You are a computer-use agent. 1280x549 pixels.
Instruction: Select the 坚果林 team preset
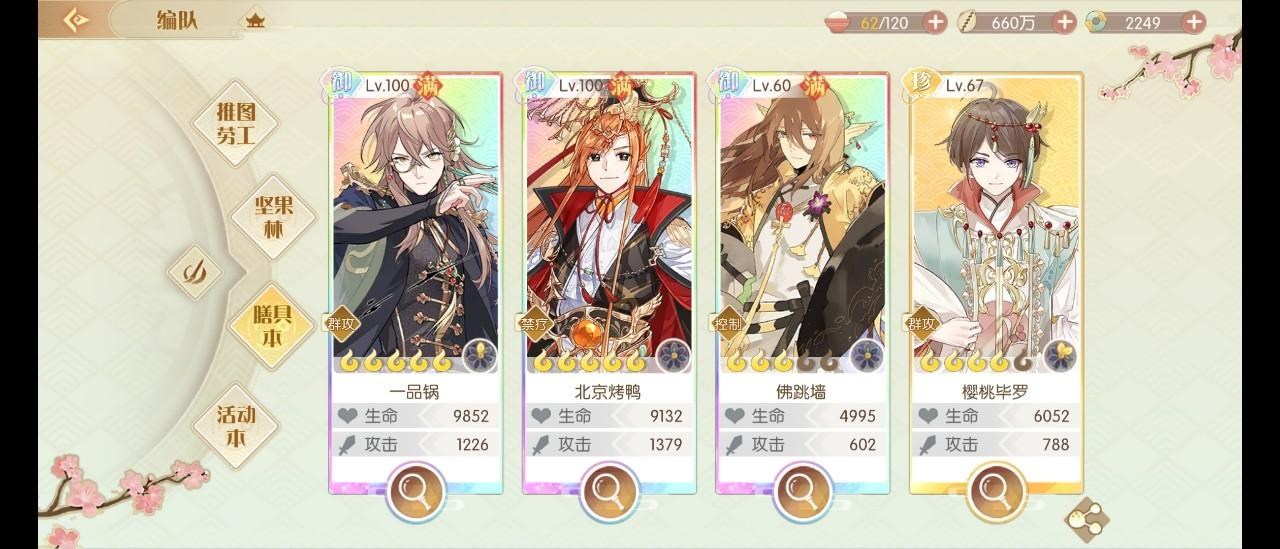272,215
